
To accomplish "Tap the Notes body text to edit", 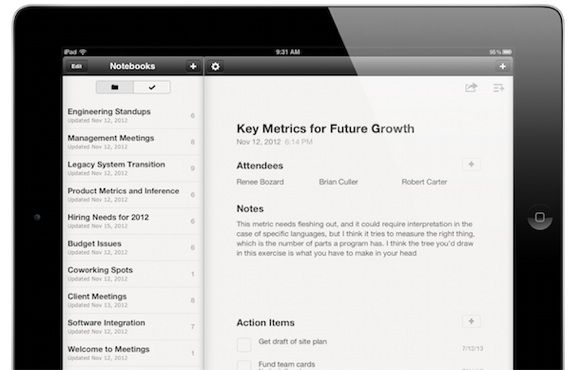I will (x=355, y=239).
